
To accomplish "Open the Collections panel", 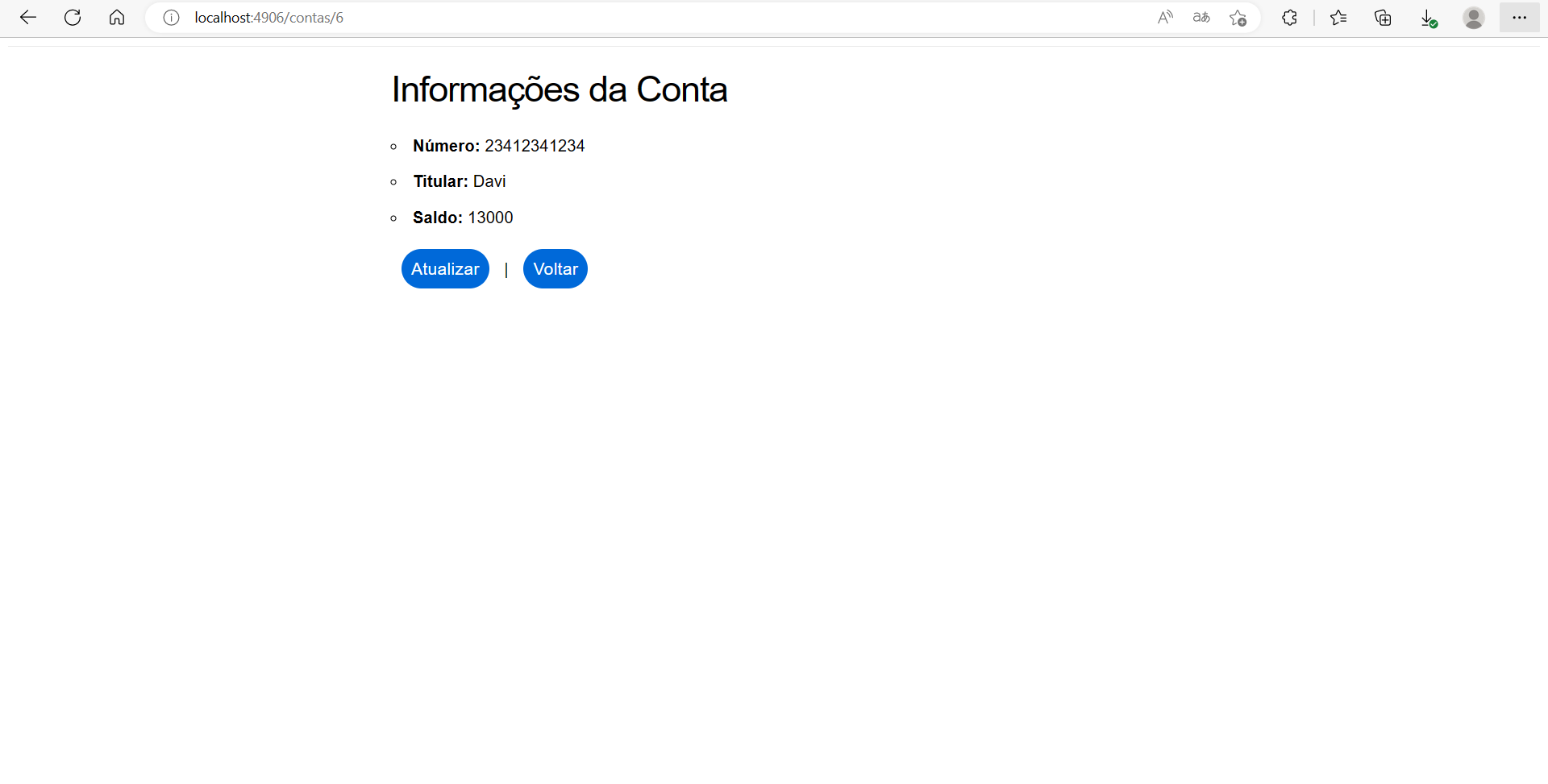I will pos(1383,18).
